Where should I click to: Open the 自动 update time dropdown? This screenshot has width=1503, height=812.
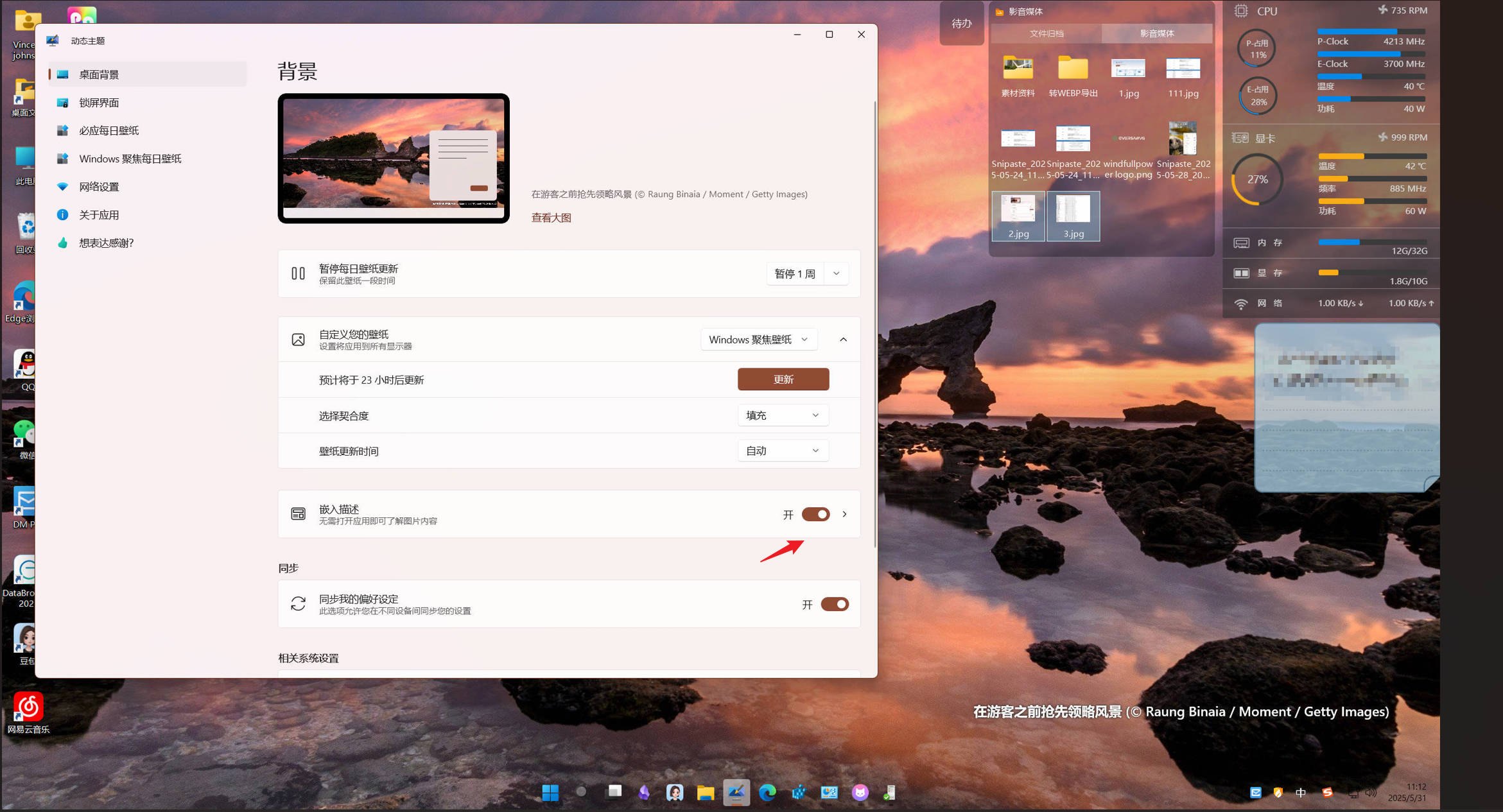(x=783, y=451)
